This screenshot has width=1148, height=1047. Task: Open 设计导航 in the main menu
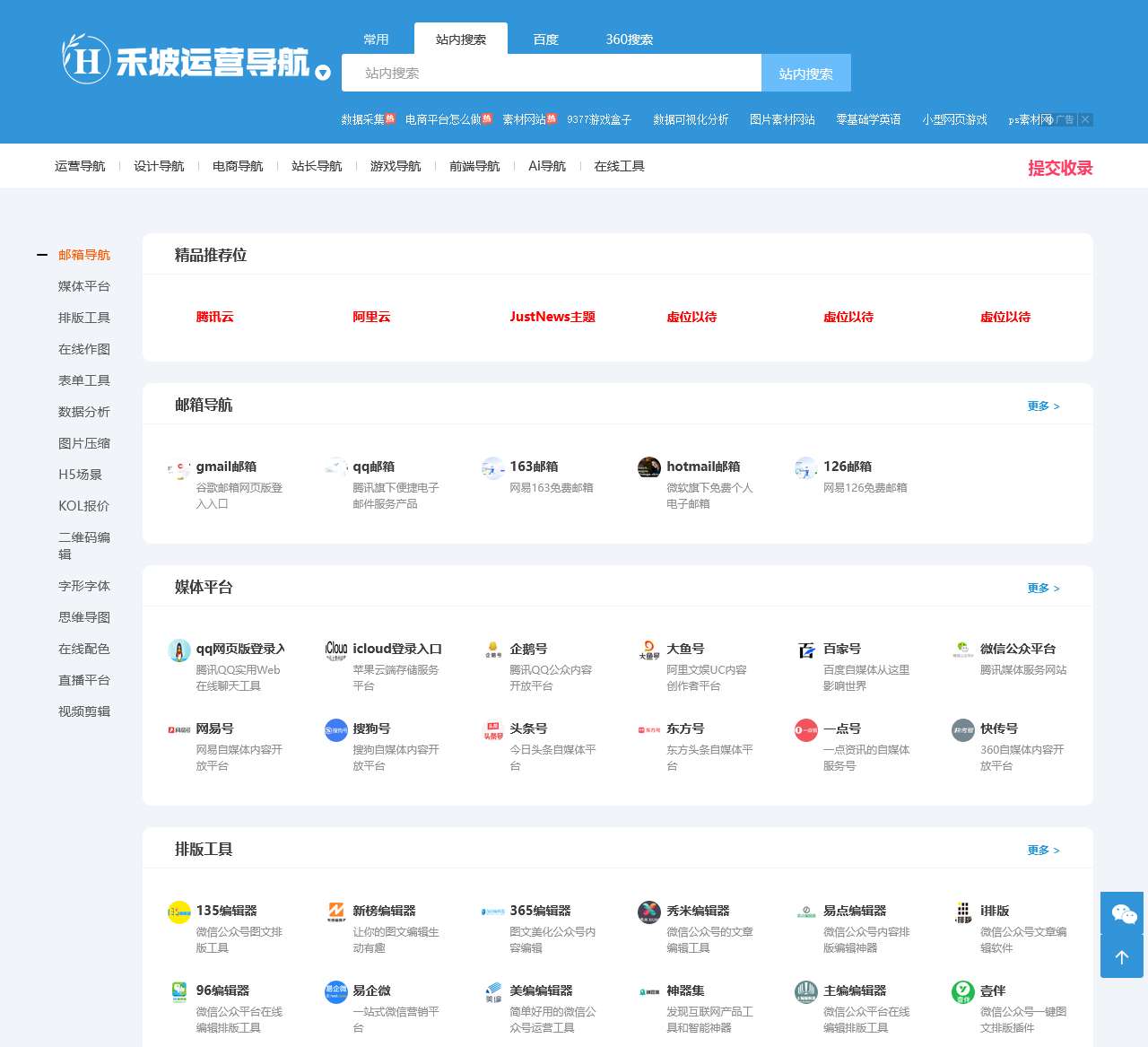[x=159, y=166]
